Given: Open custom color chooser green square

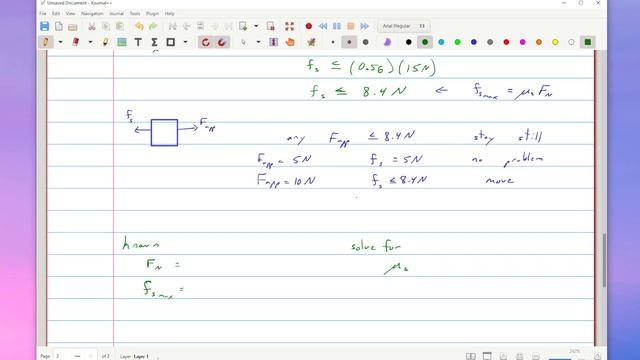Looking at the screenshot, I should click(588, 42).
